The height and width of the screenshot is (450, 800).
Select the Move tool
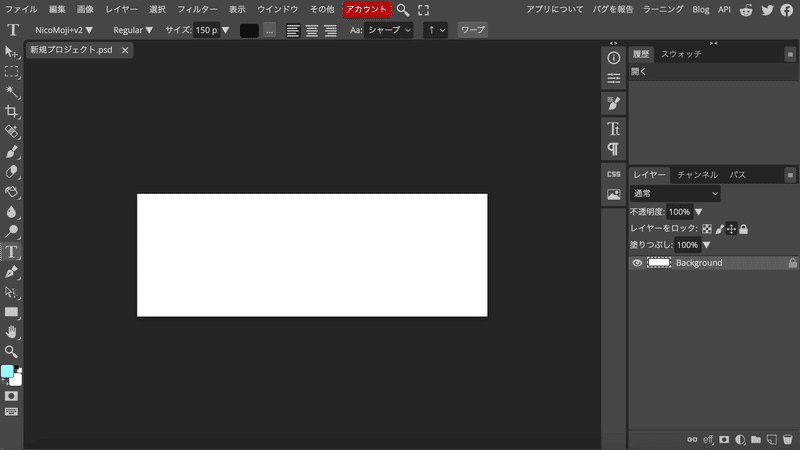[x=11, y=52]
